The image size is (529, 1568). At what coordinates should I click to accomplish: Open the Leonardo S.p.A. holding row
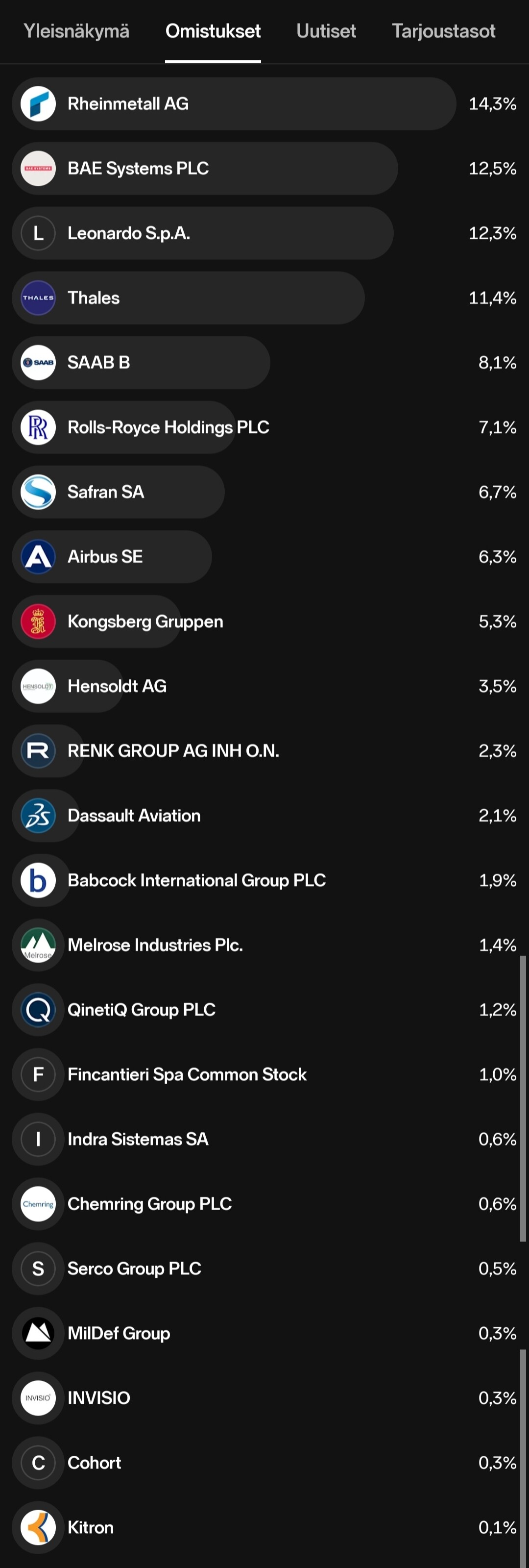coord(264,233)
